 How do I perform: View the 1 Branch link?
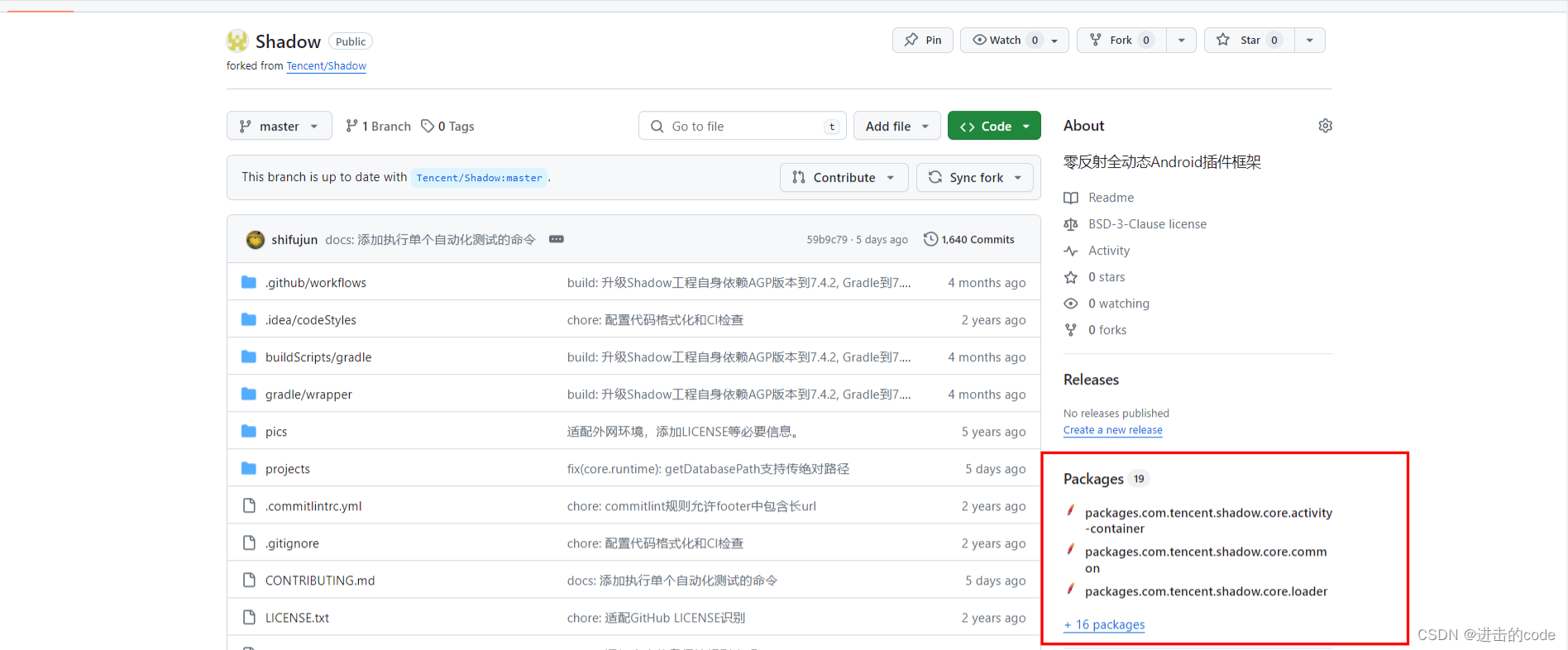(378, 126)
